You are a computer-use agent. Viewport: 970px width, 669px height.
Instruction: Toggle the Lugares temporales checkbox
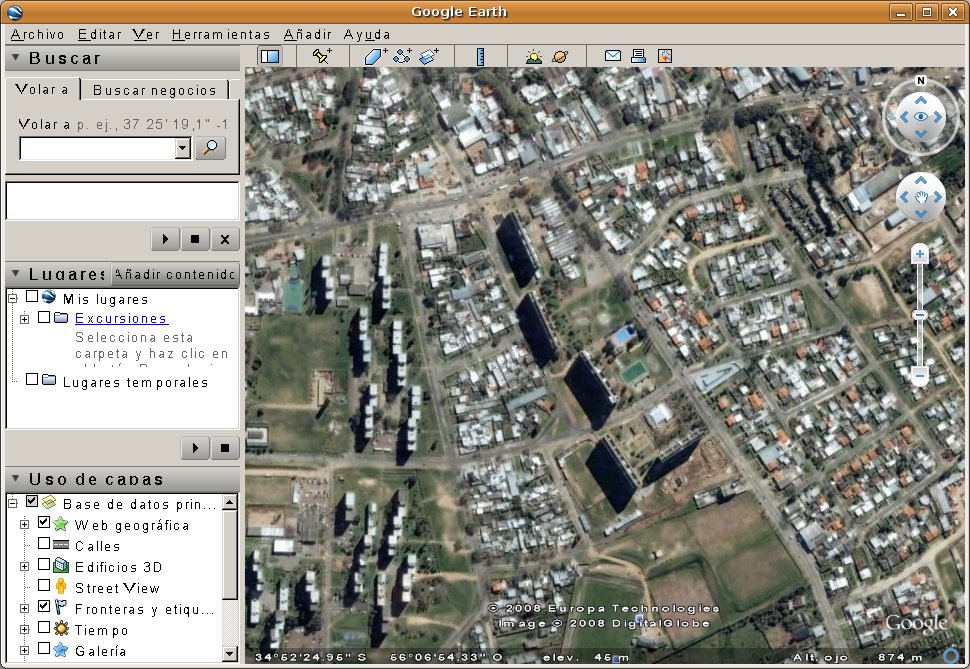click(32, 379)
